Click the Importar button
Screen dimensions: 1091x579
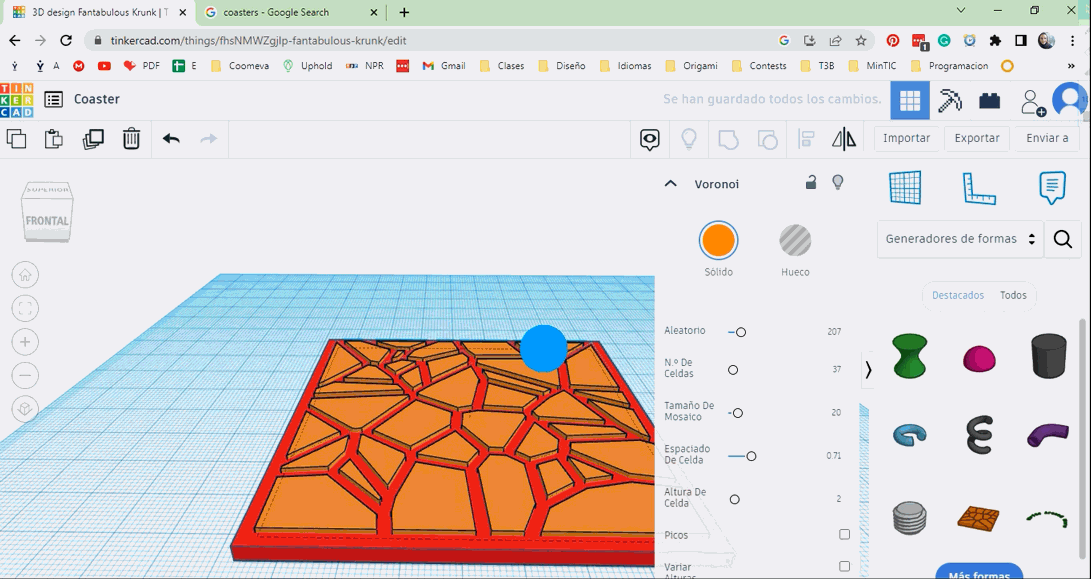click(x=906, y=138)
